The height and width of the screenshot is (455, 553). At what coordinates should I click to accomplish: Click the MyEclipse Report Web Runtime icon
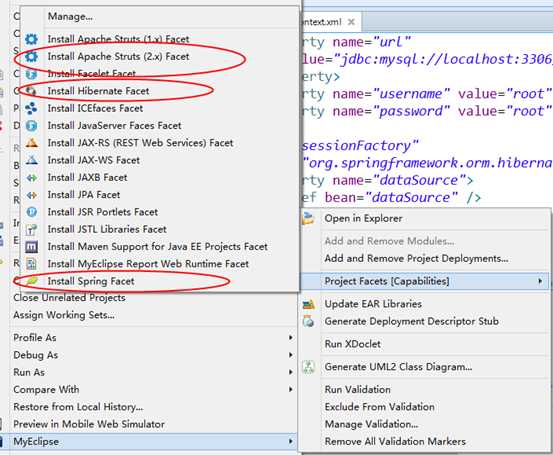point(31,263)
